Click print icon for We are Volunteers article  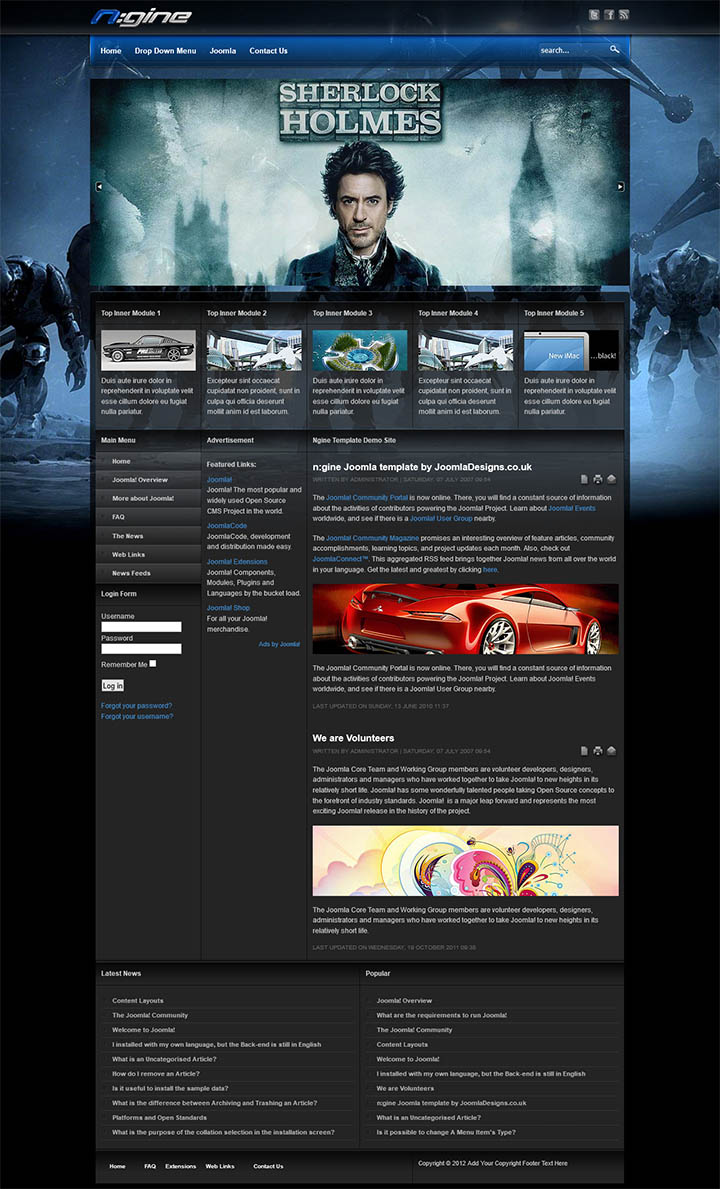coord(598,751)
